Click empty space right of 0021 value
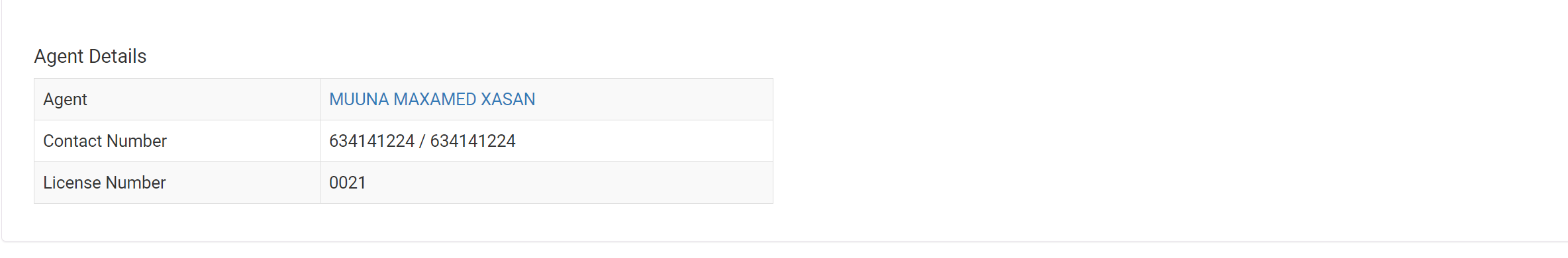The height and width of the screenshot is (258, 1568). point(569,183)
